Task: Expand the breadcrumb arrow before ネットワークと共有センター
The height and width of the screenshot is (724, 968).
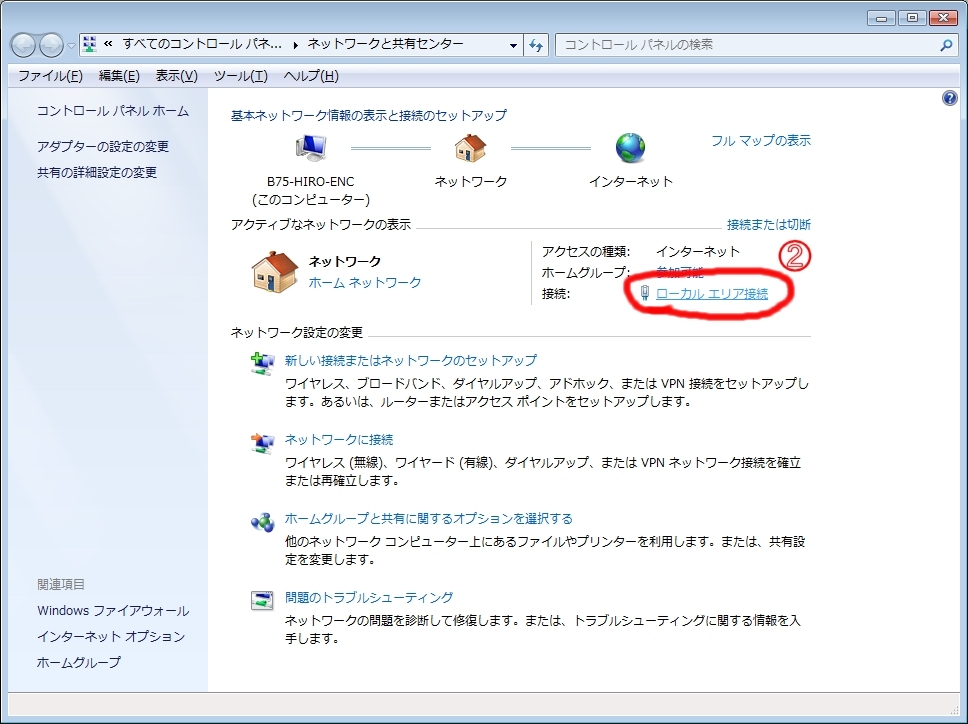Action: [296, 45]
